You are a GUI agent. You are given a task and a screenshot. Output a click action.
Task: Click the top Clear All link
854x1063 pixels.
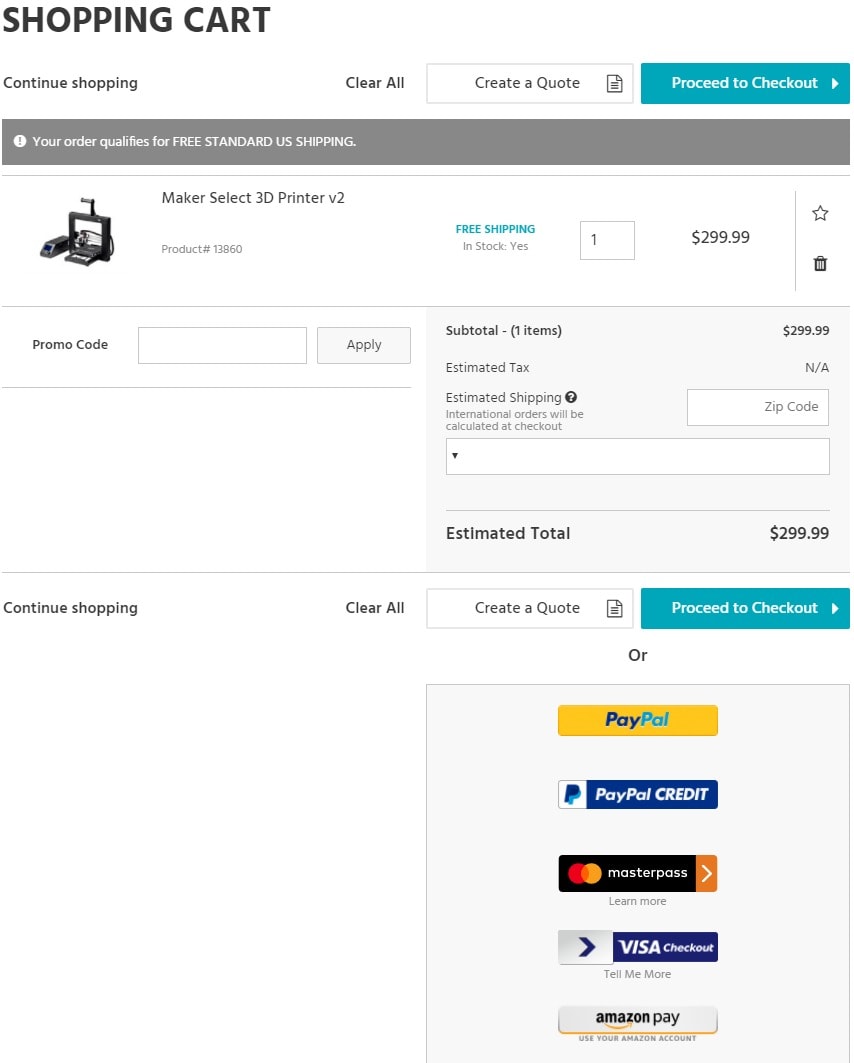tap(375, 83)
